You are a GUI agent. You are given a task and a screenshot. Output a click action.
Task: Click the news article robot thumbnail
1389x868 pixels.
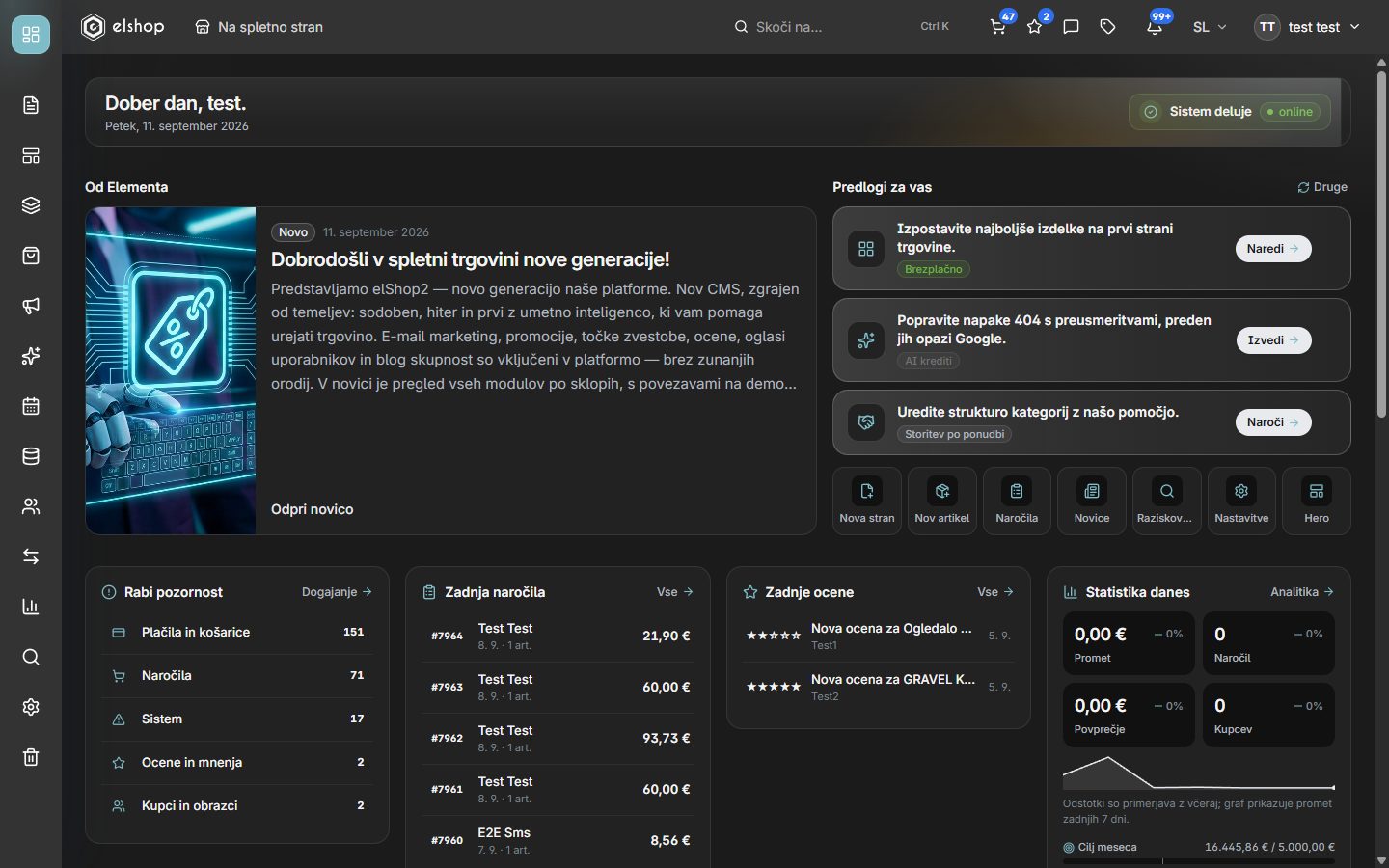coord(171,370)
